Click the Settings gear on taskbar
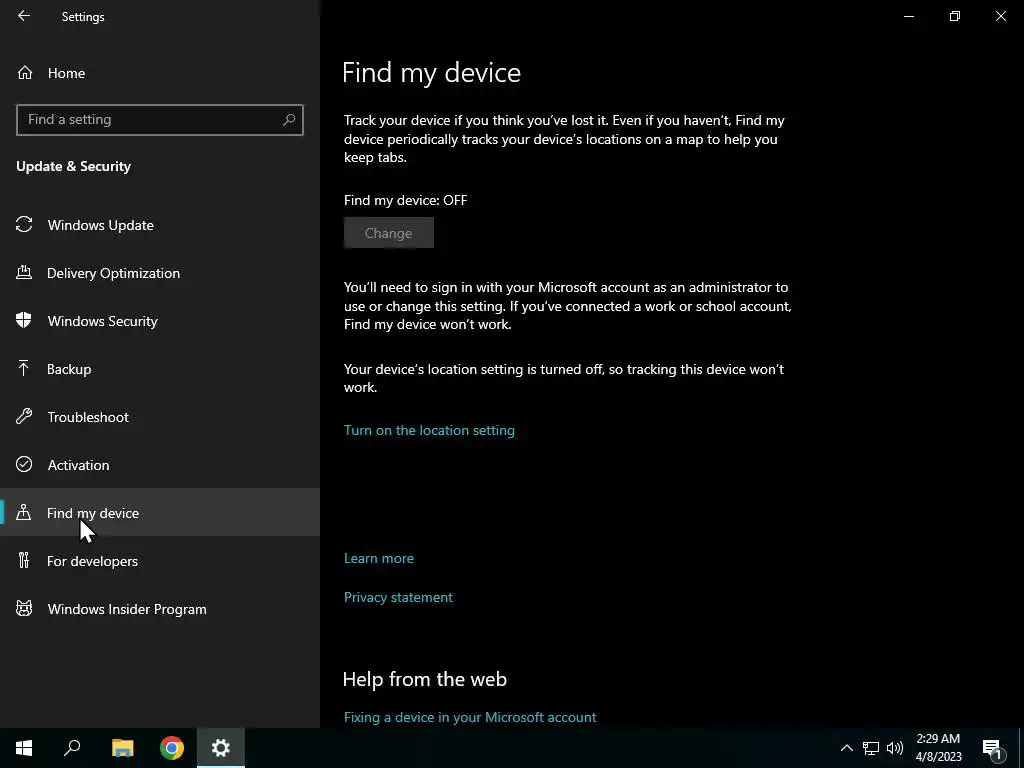This screenshot has width=1024, height=768. coord(221,748)
